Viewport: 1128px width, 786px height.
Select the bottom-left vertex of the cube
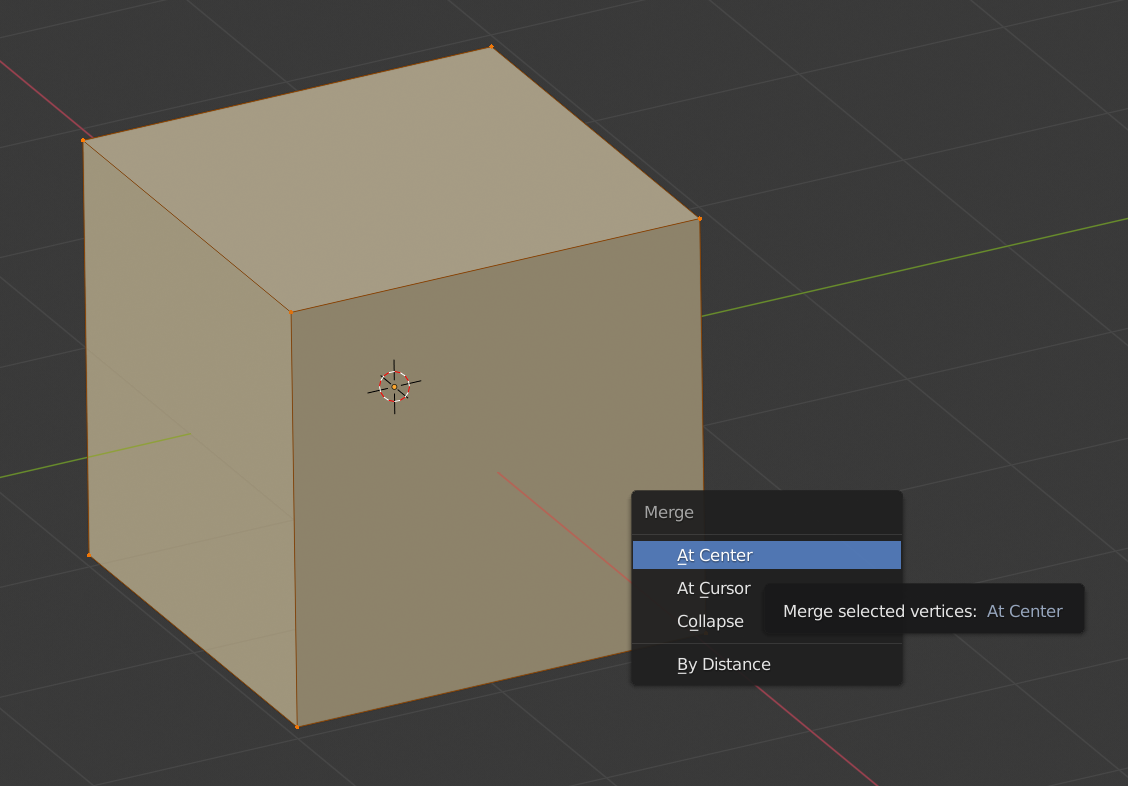89,554
